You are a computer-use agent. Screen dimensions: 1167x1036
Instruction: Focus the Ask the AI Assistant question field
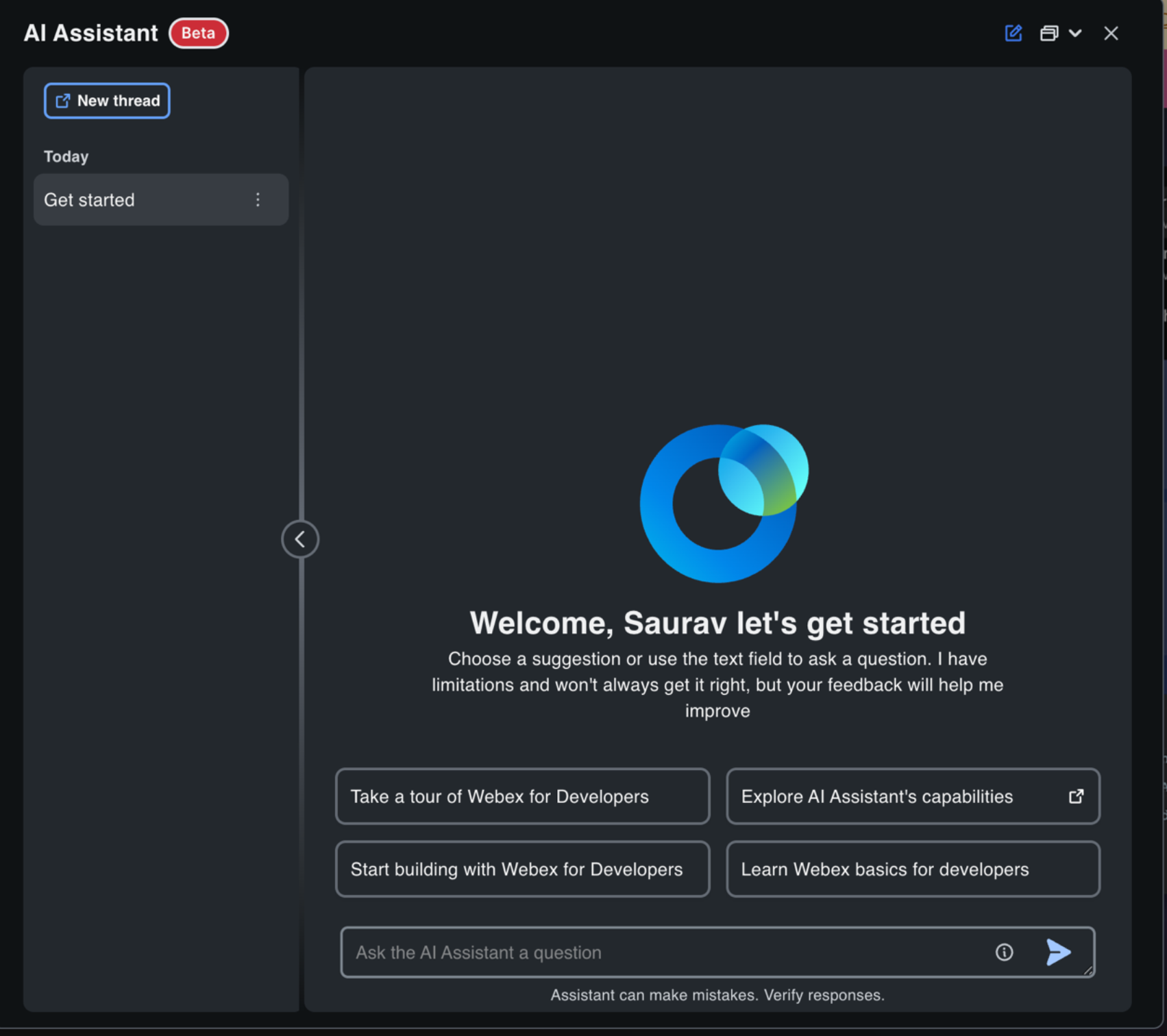[x=717, y=952]
